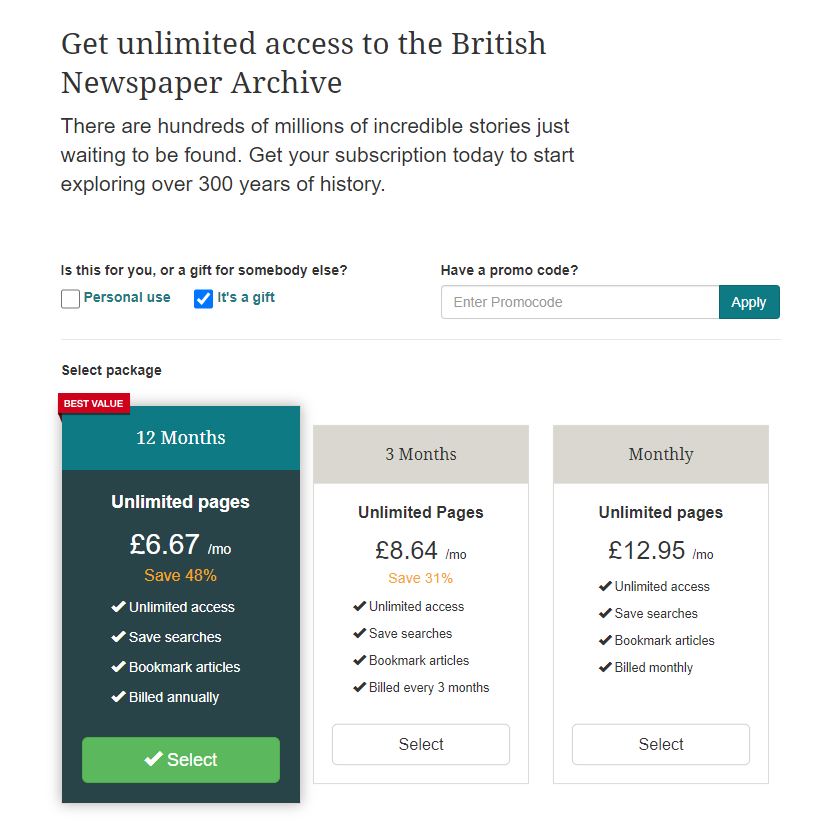
Task: Click checkmark next to 3 Months Save searches
Action: pos(360,633)
